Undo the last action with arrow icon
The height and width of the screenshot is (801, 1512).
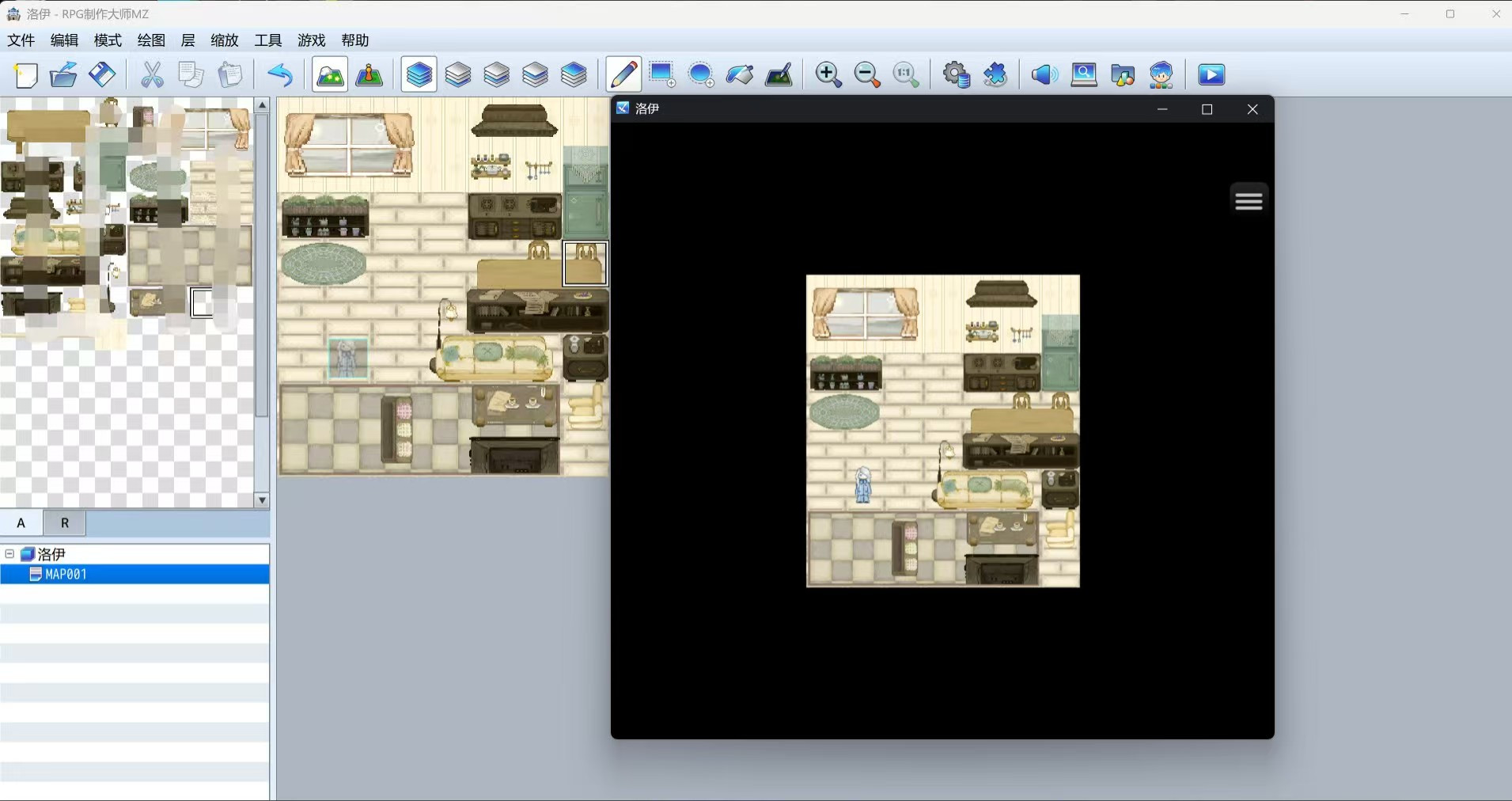tap(280, 75)
